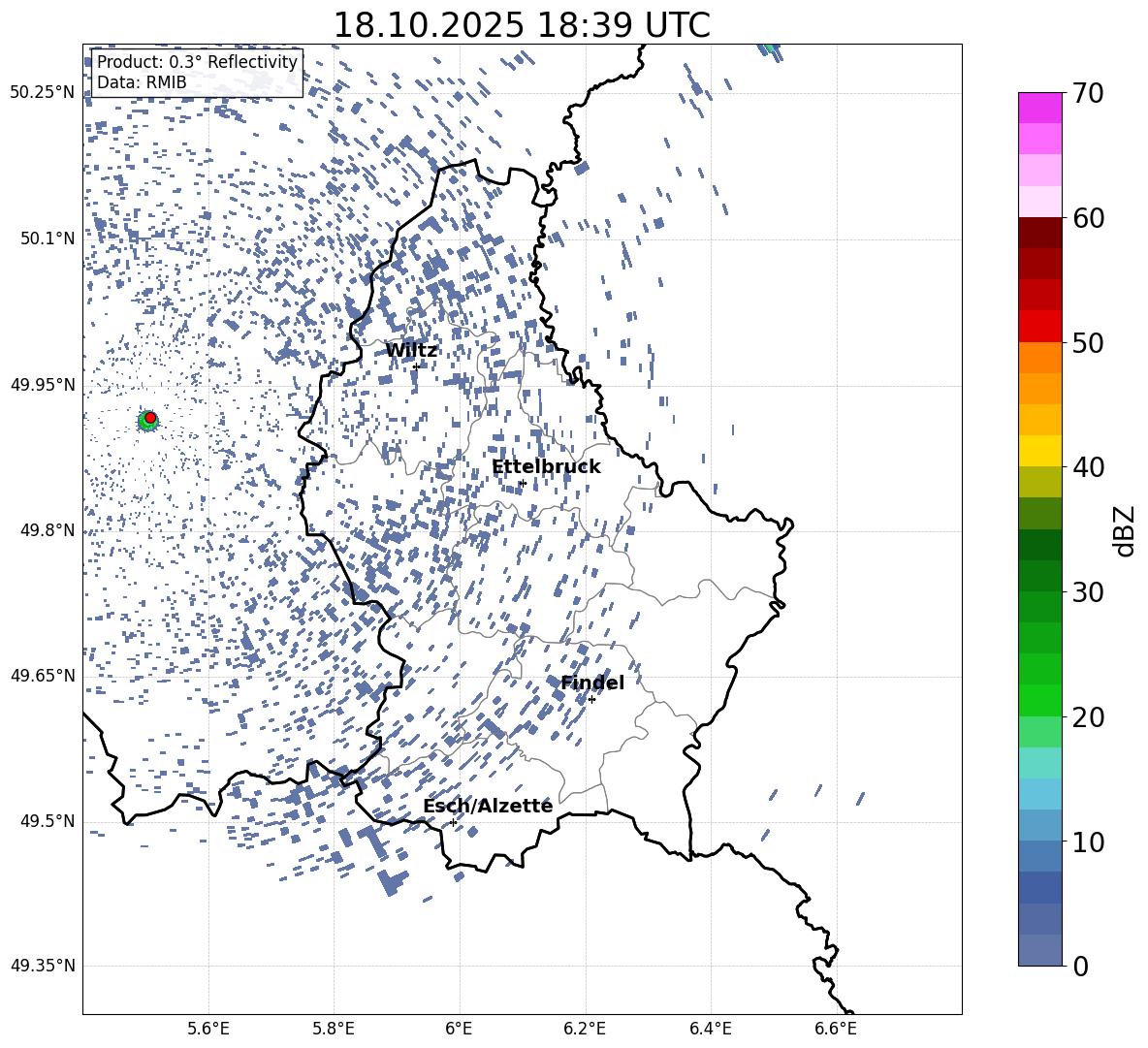The image size is (1148, 1048).
Task: Click the 49.5°N latitude label
Action: 47,821
